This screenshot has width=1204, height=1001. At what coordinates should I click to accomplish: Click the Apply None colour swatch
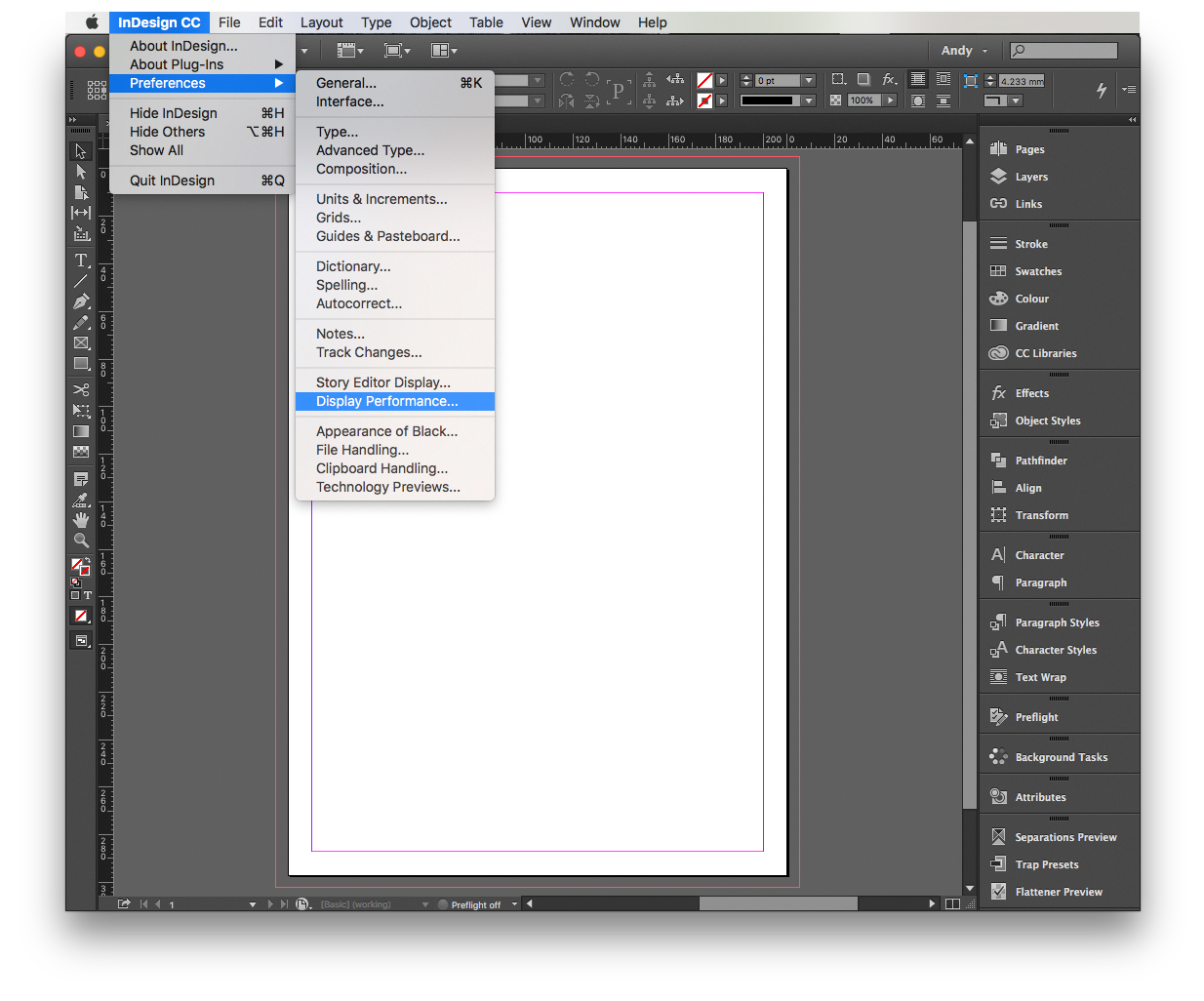point(81,616)
